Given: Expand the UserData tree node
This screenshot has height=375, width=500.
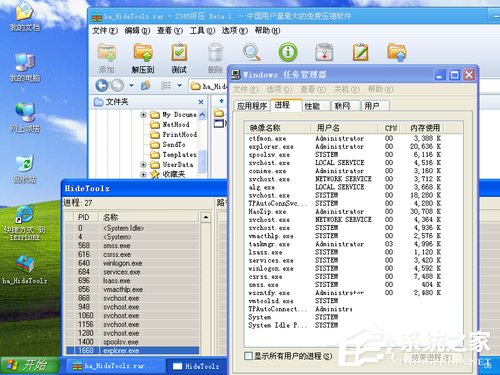Looking at the screenshot, I should pos(143,165).
